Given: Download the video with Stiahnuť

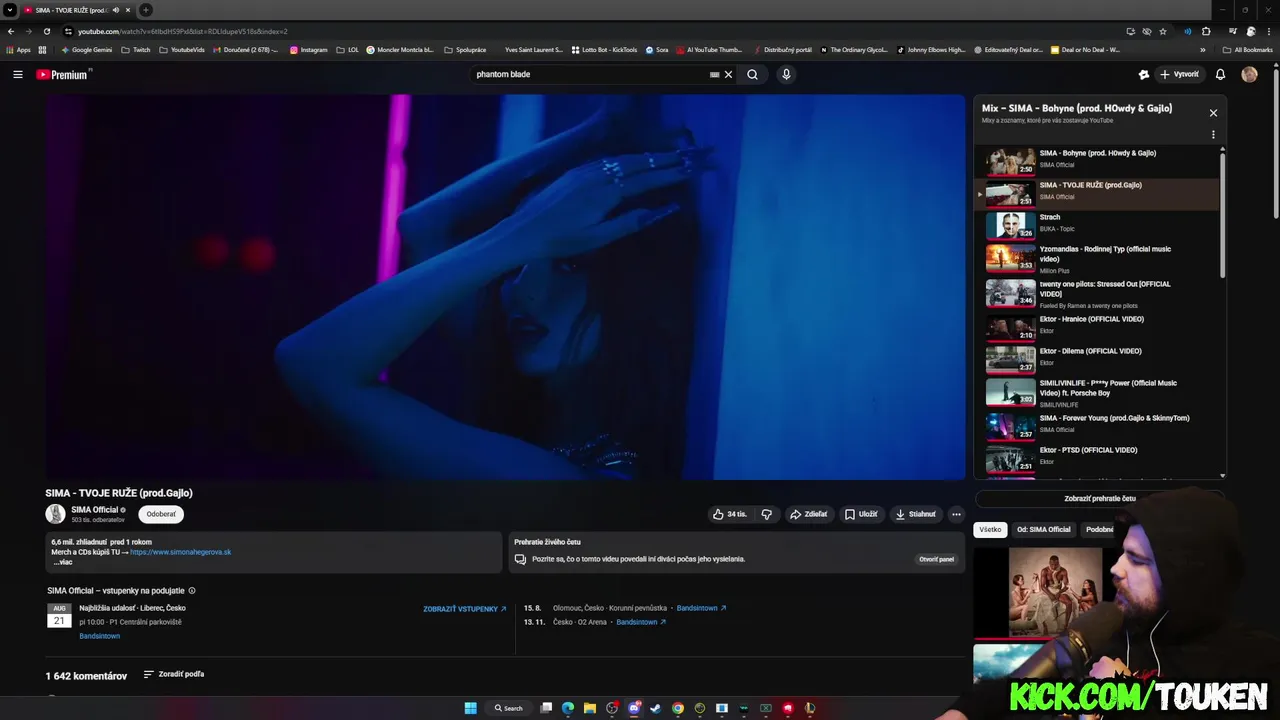Looking at the screenshot, I should [915, 514].
